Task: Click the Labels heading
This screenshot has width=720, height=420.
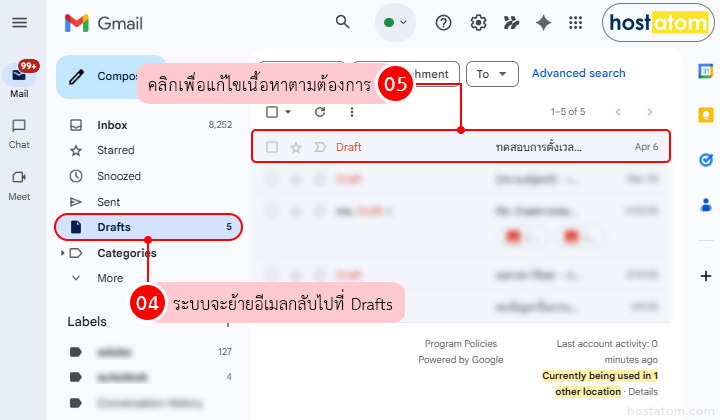Action: (87, 321)
